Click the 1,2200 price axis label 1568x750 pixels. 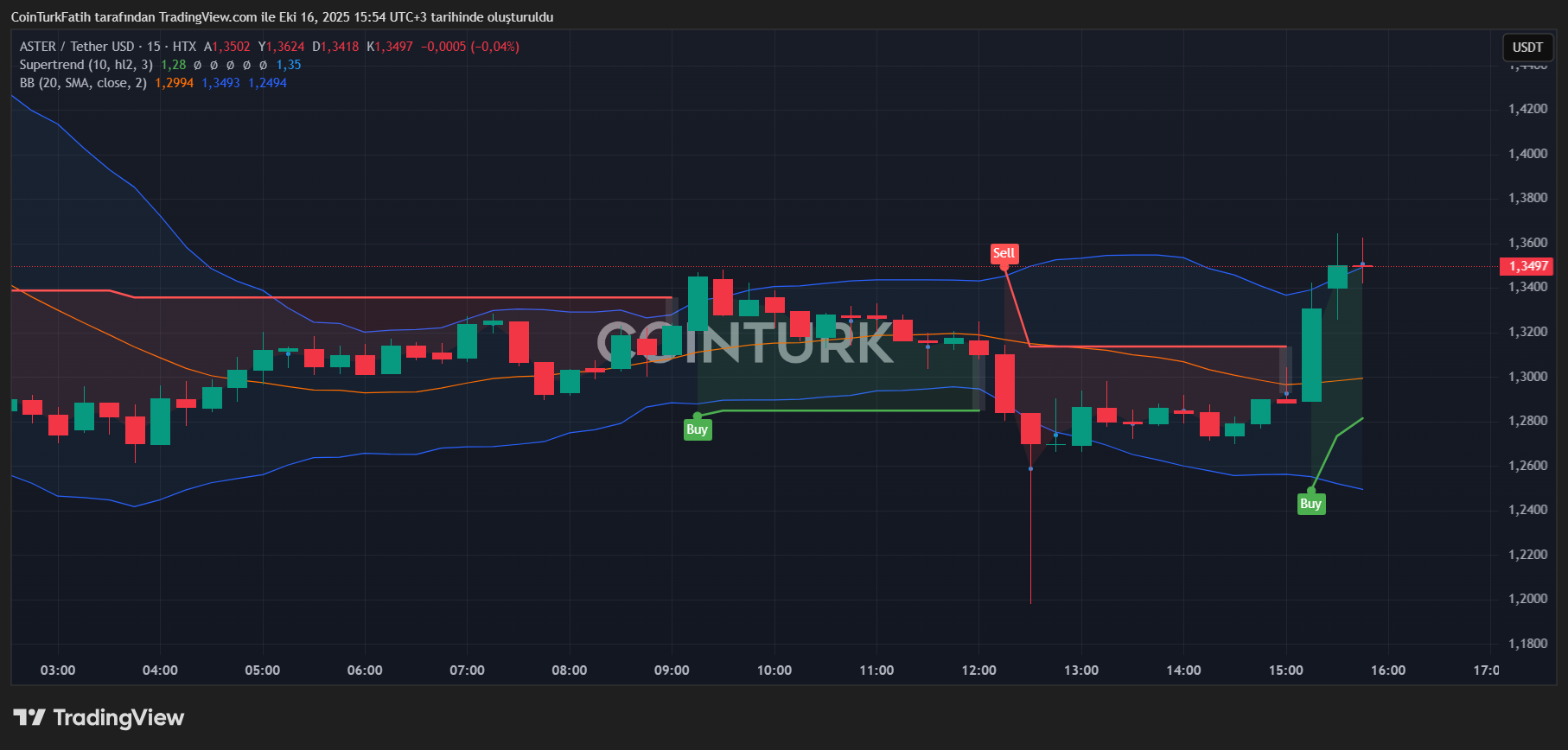point(1527,555)
